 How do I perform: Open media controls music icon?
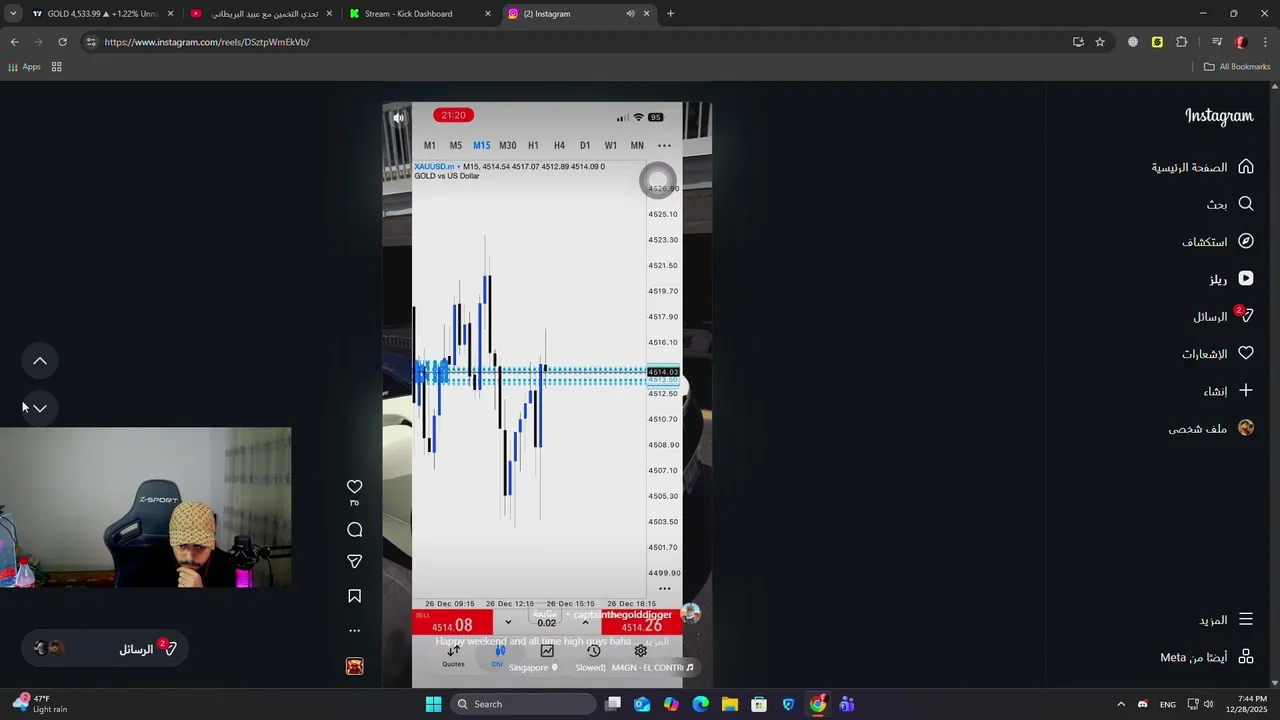point(1217,42)
